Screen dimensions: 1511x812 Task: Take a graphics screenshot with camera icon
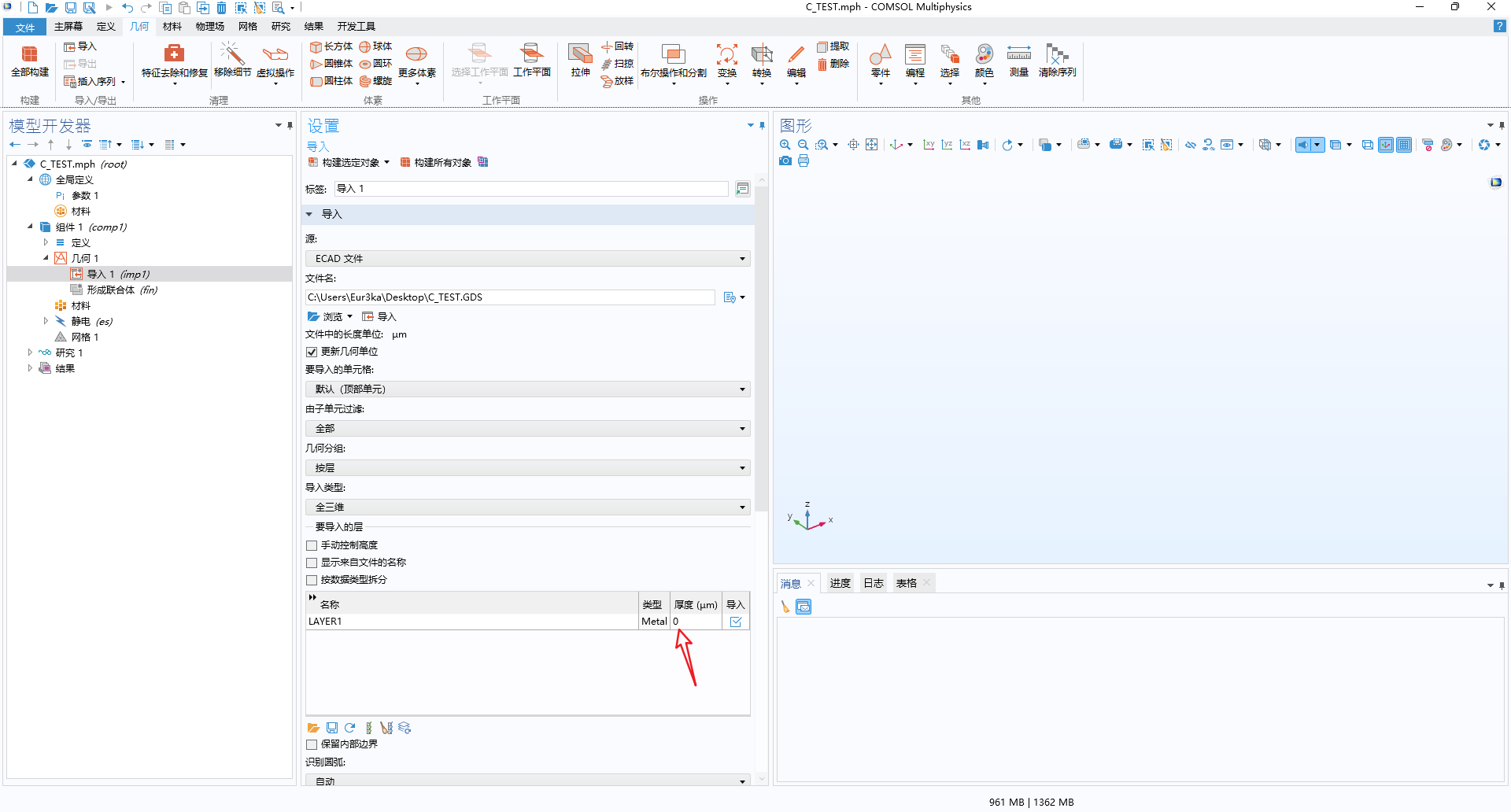[785, 161]
